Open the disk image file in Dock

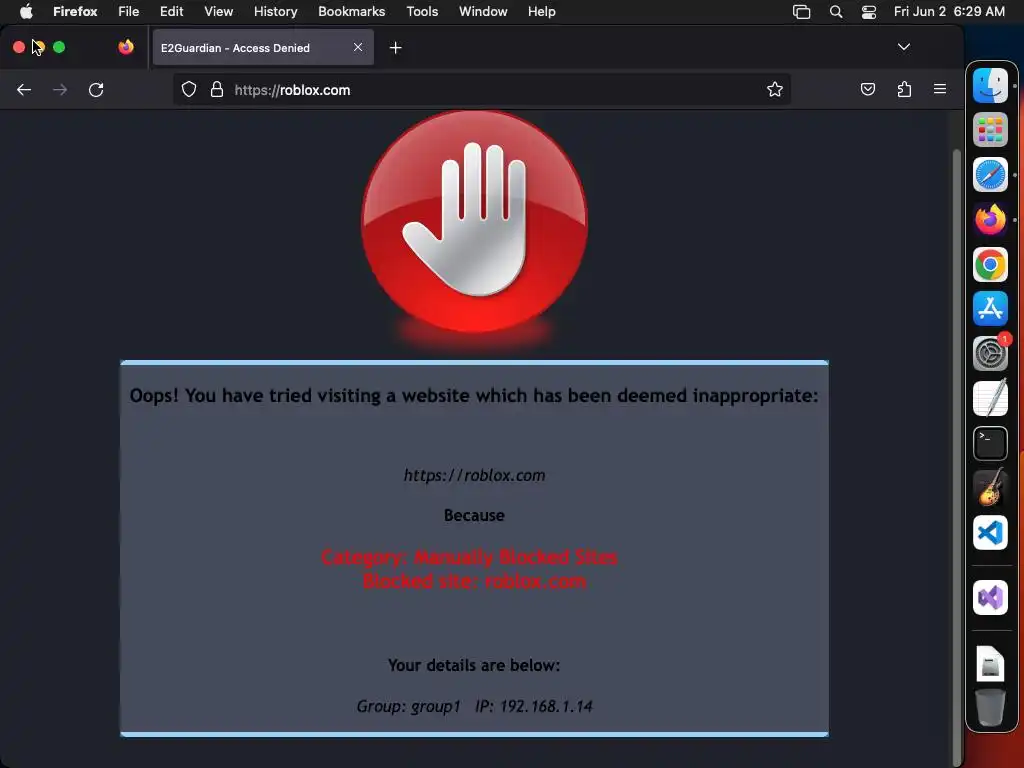[x=990, y=664]
